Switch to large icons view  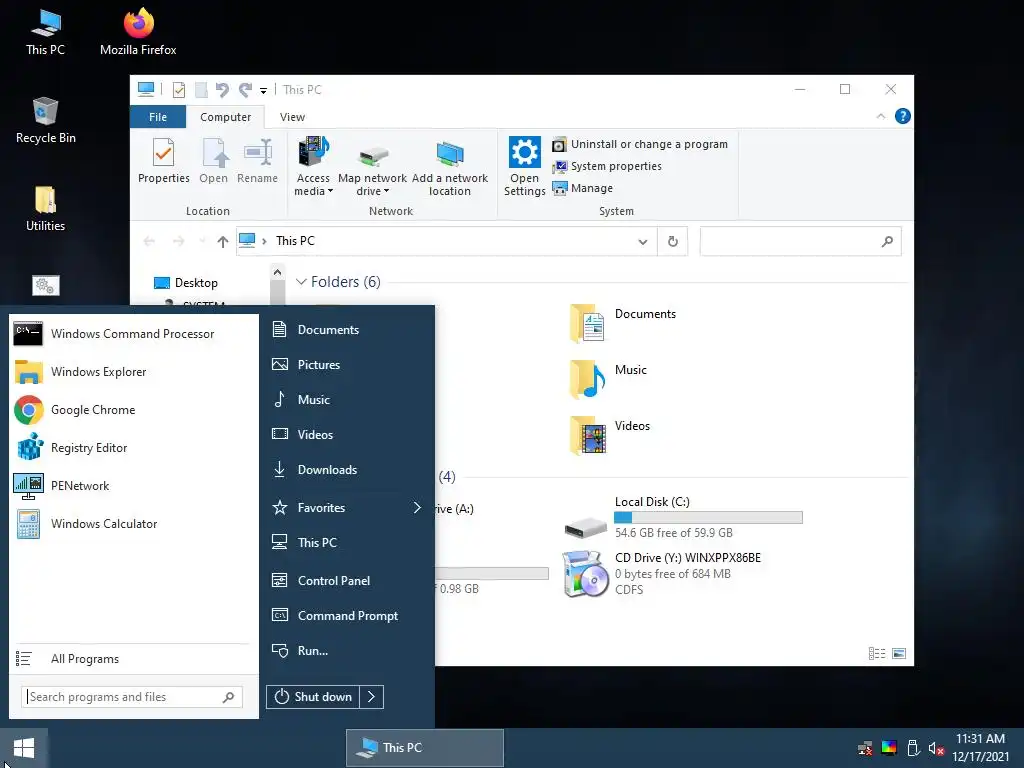pyautogui.click(x=899, y=653)
